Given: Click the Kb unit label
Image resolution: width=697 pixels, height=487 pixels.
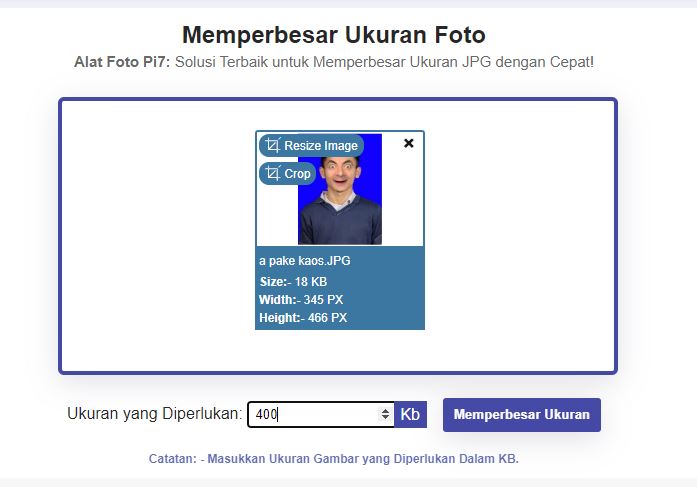Looking at the screenshot, I should (410, 414).
